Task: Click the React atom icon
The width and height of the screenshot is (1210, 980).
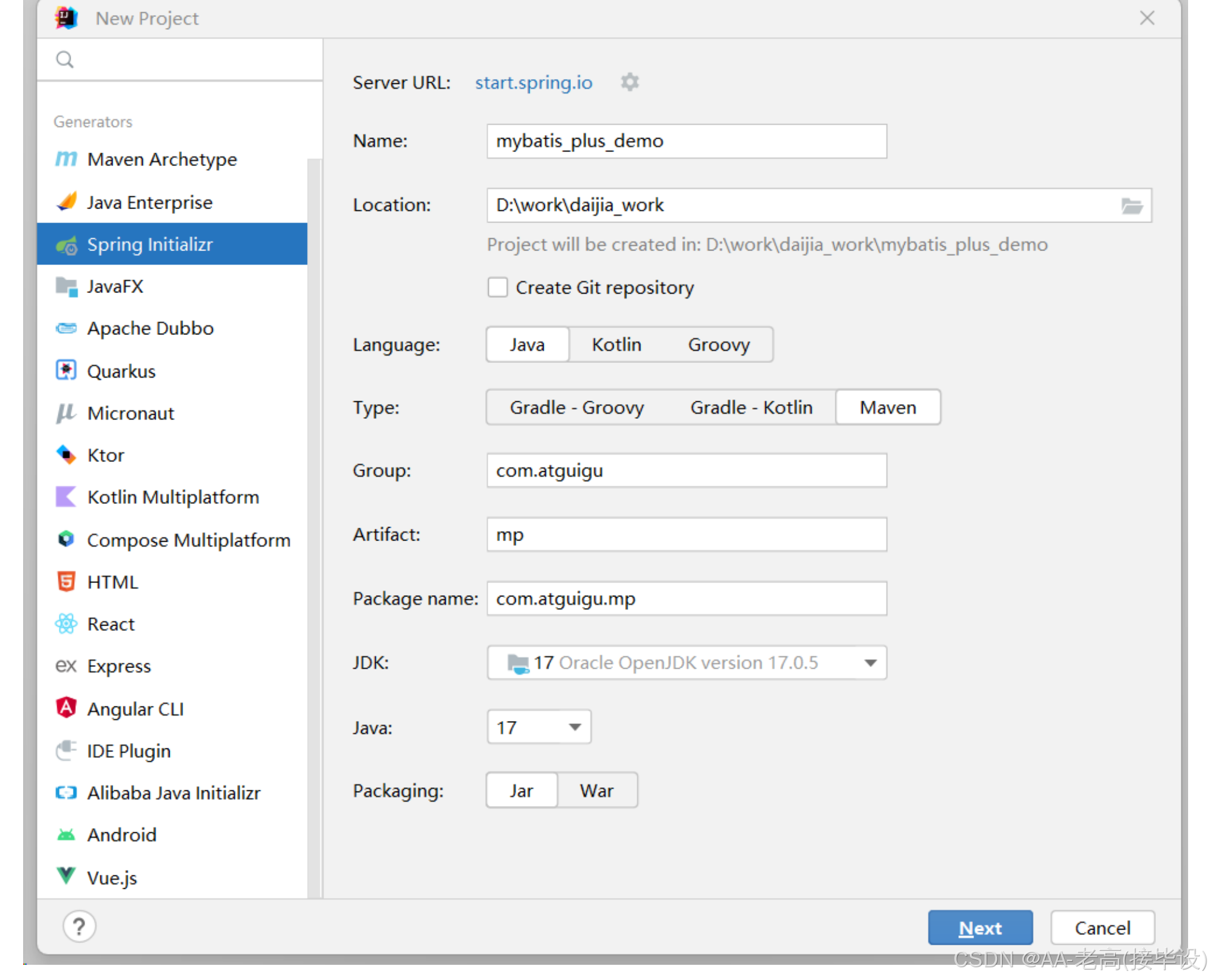Action: pos(66,624)
